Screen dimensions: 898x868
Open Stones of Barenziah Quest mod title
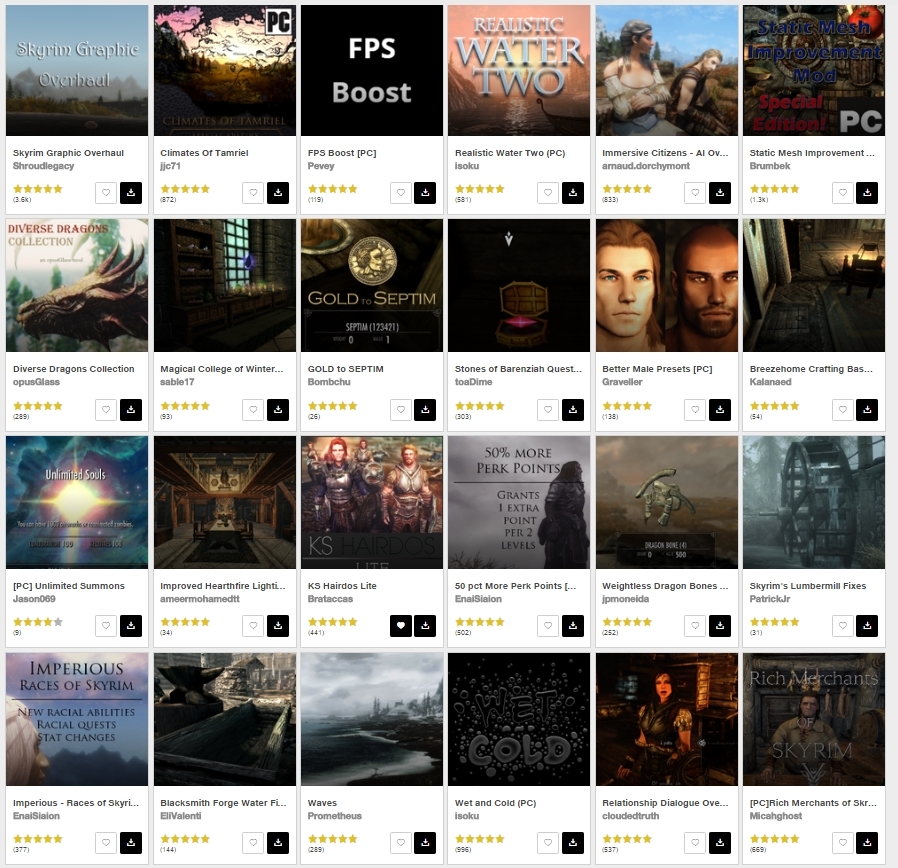pos(518,369)
